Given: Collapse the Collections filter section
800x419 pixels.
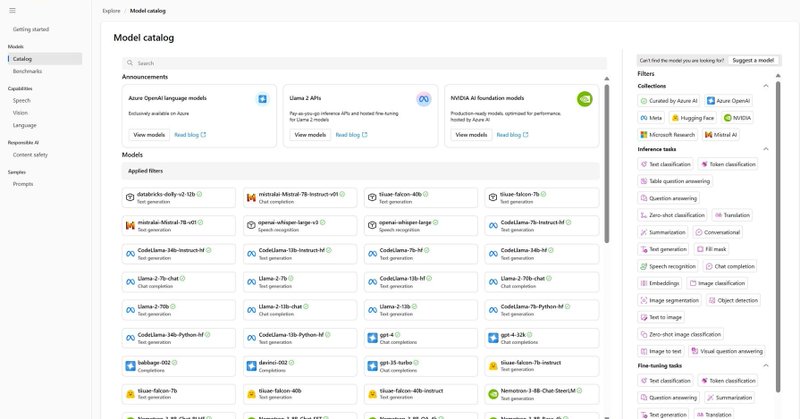Looking at the screenshot, I should (x=766, y=86).
